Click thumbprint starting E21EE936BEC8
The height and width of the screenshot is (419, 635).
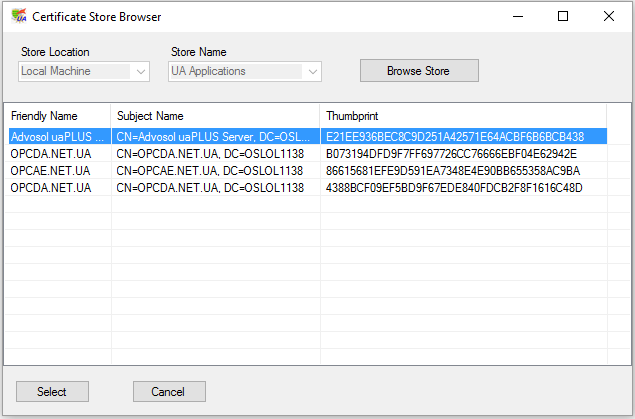(x=464, y=137)
